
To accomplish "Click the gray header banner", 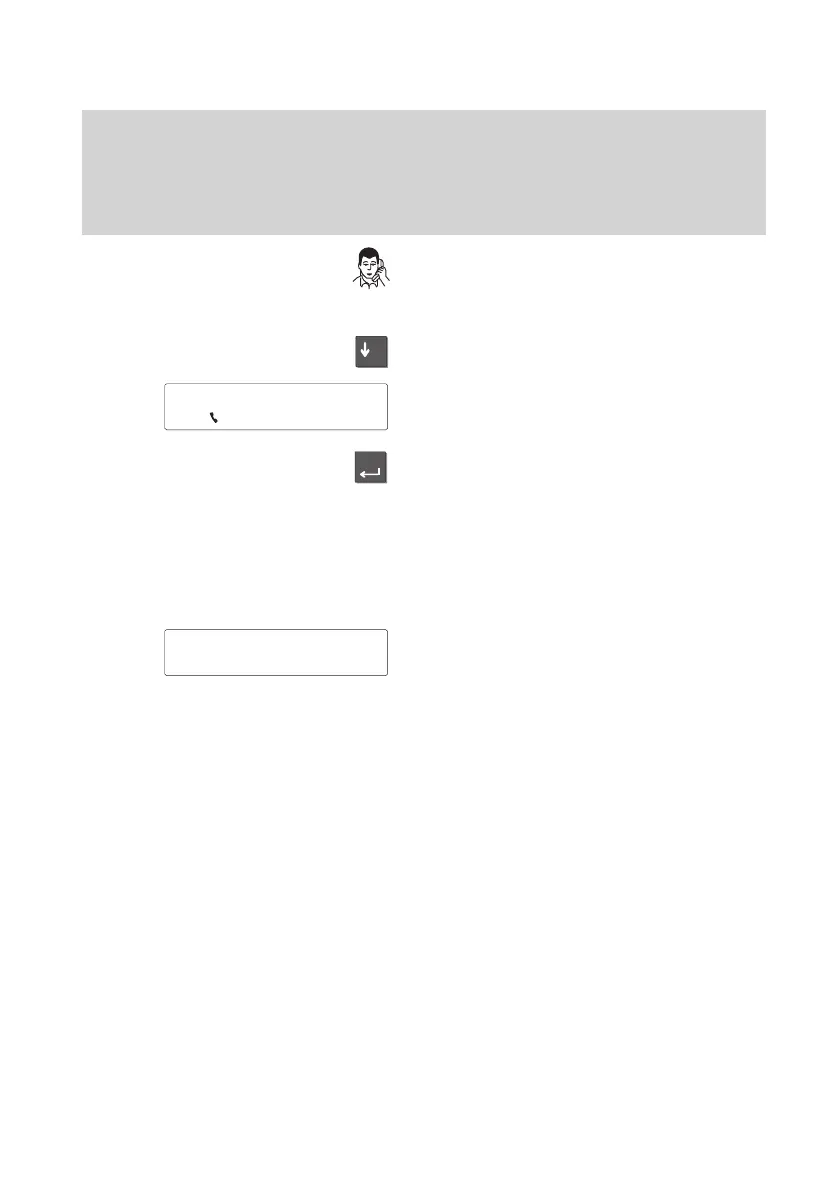I will [x=424, y=172].
